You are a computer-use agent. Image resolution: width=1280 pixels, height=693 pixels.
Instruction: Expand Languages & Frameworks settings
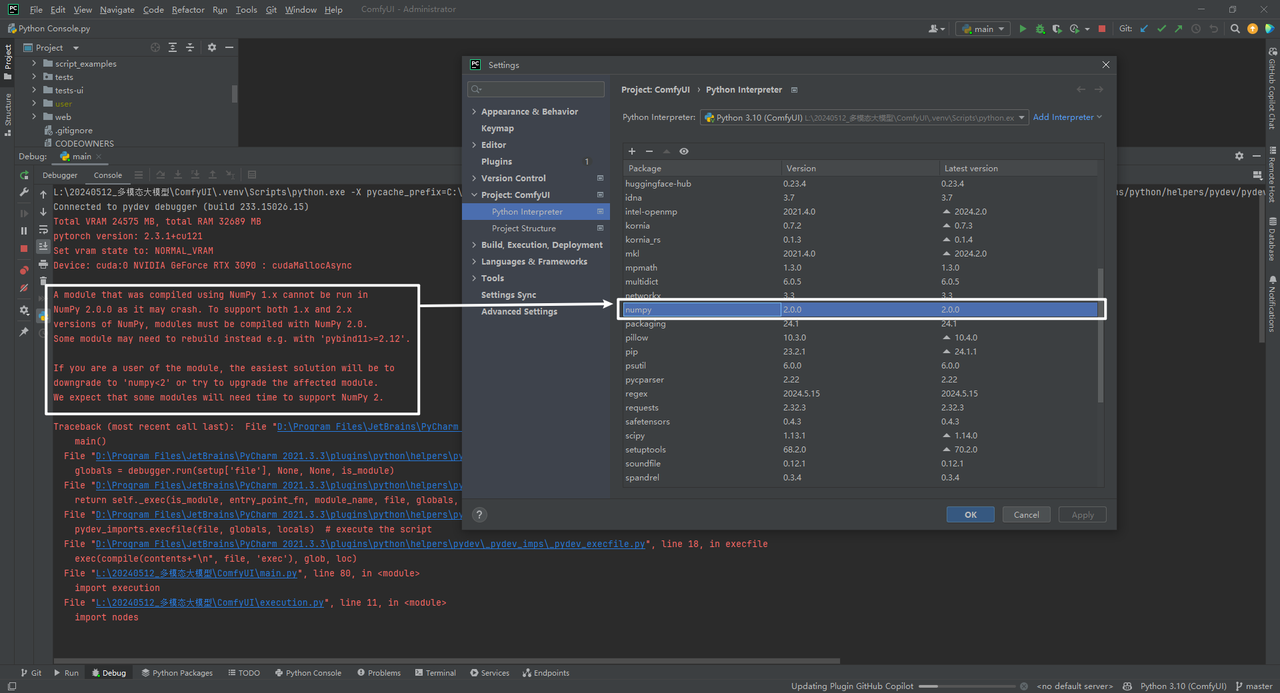click(474, 262)
